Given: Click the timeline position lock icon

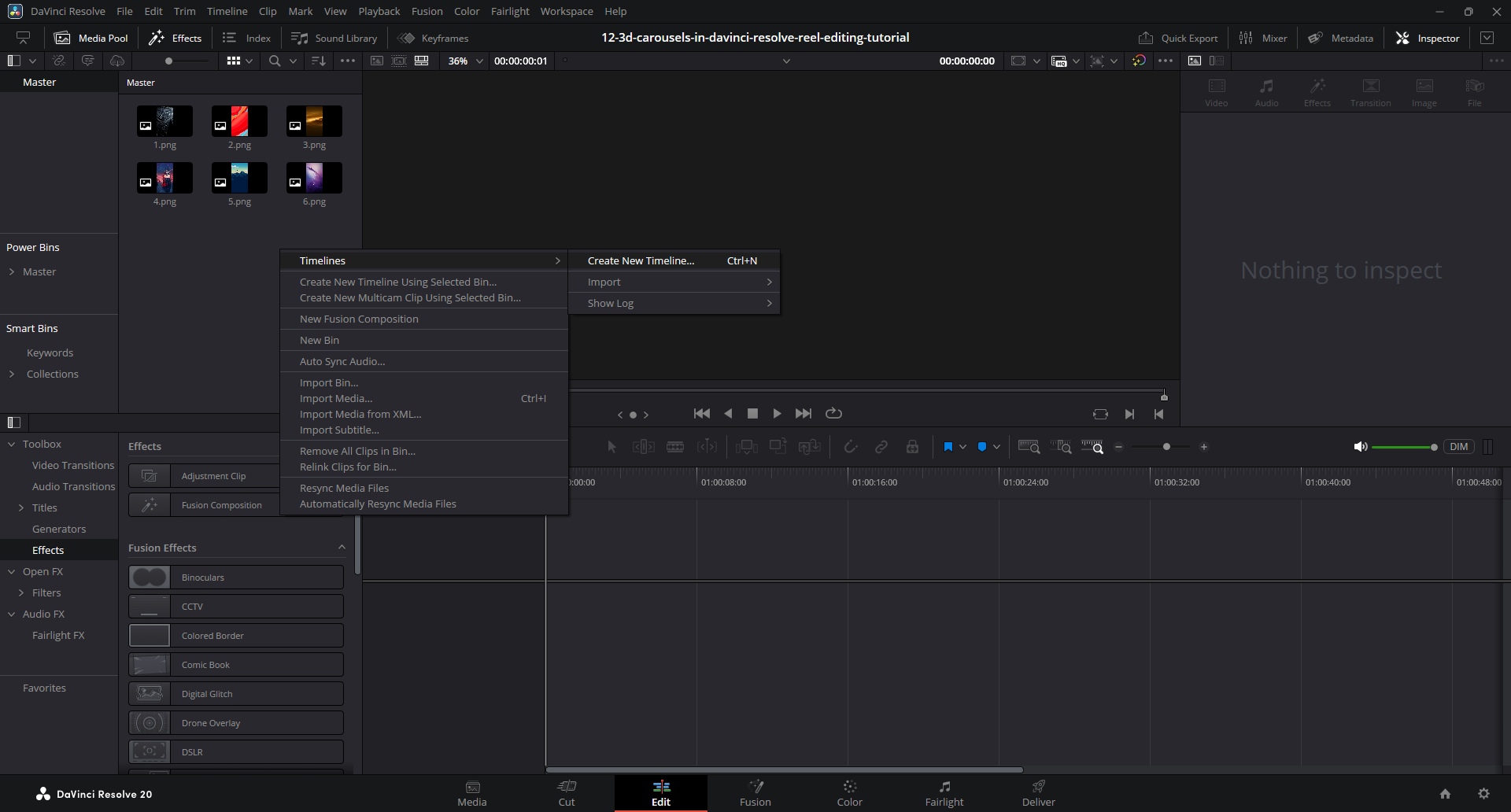Looking at the screenshot, I should [912, 447].
